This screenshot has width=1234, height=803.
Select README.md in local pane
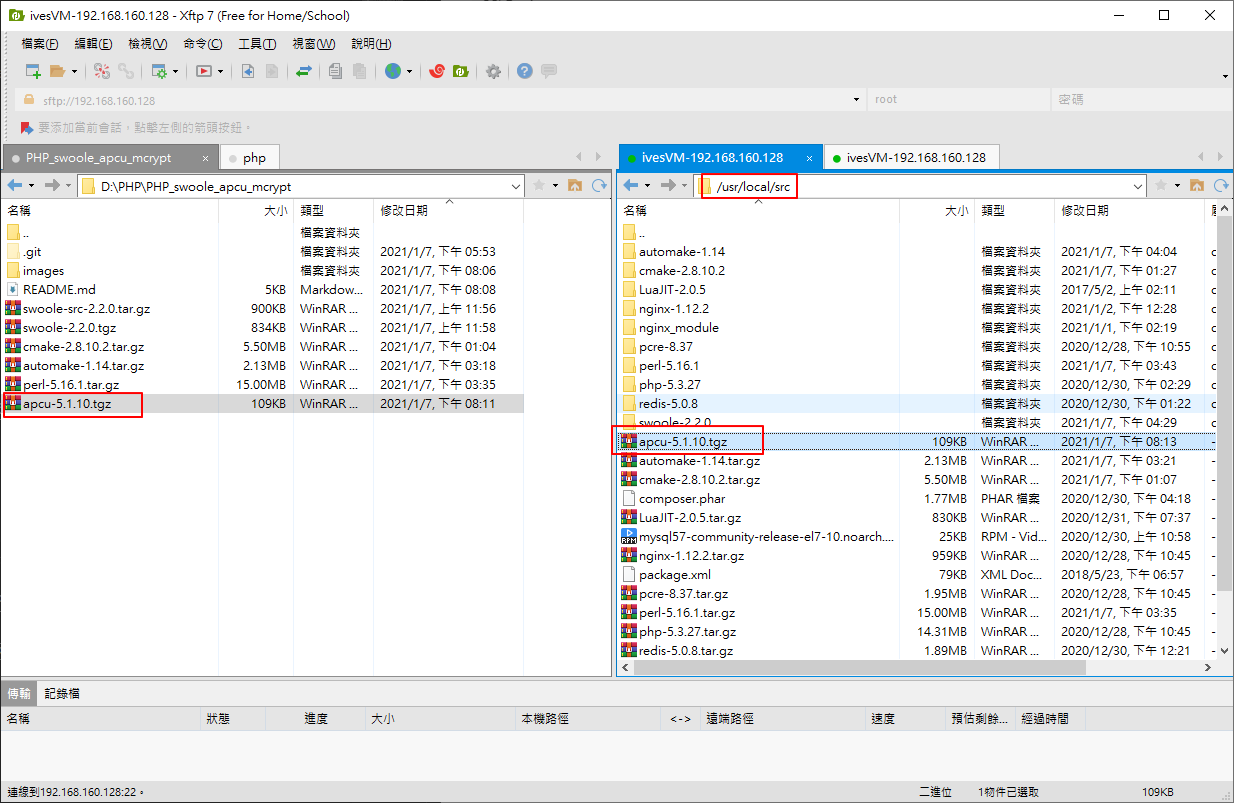[59, 289]
